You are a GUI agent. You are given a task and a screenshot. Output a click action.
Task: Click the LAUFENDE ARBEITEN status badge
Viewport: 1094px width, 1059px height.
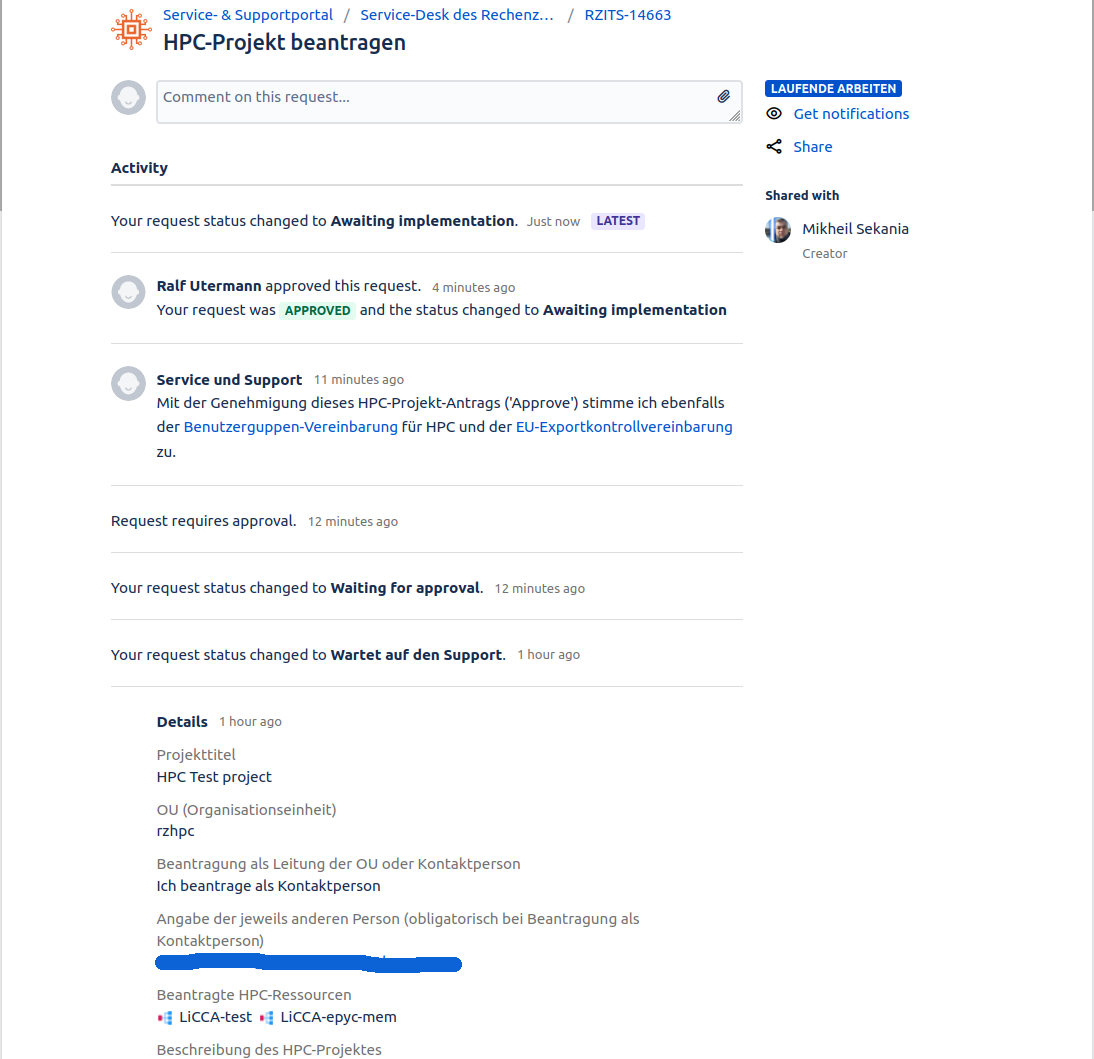[x=833, y=89]
